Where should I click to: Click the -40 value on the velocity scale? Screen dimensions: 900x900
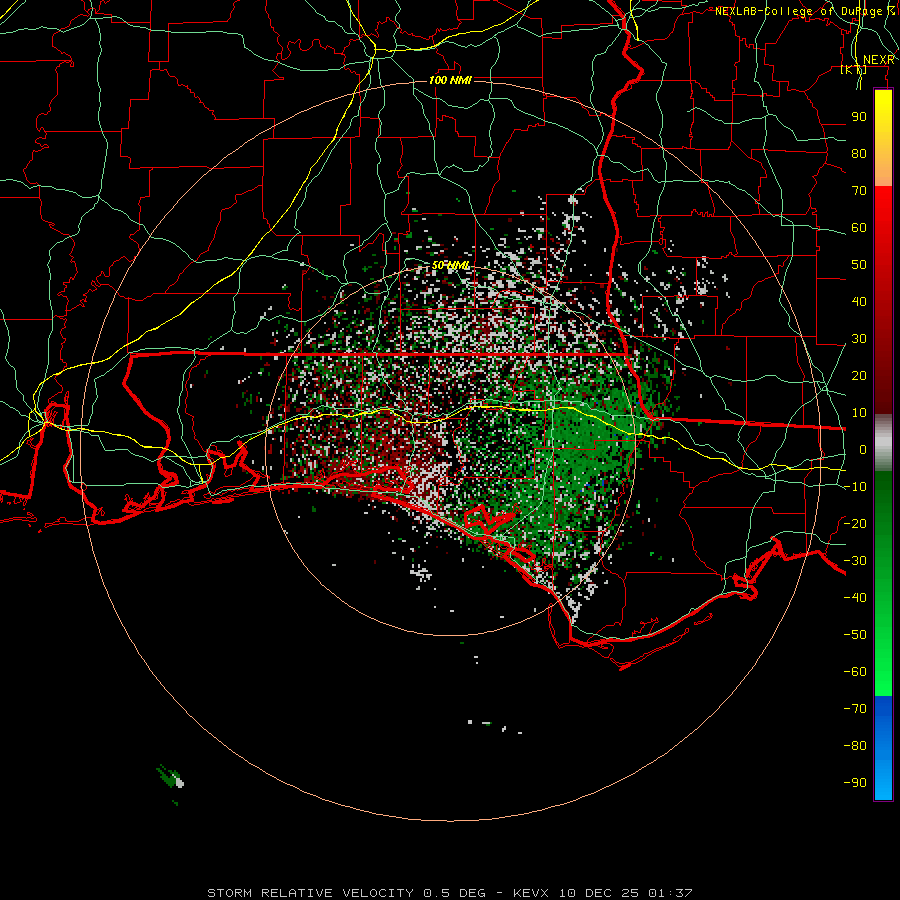(x=855, y=598)
